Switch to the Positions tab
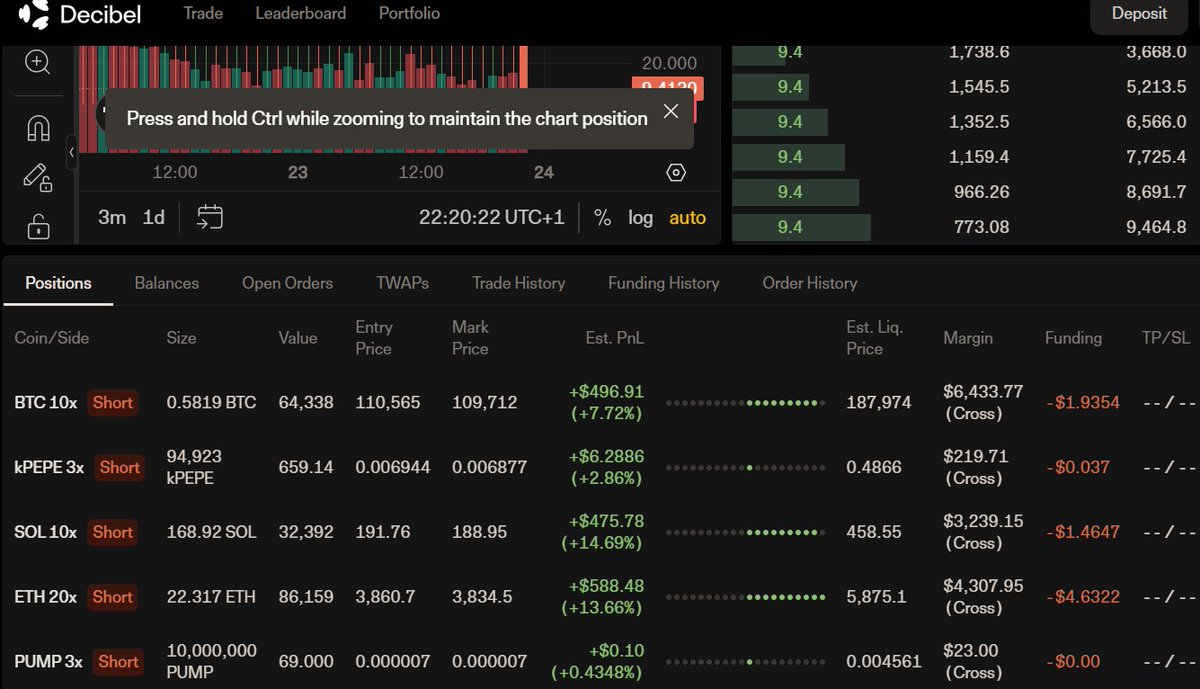This screenshot has width=1200, height=689. (58, 283)
